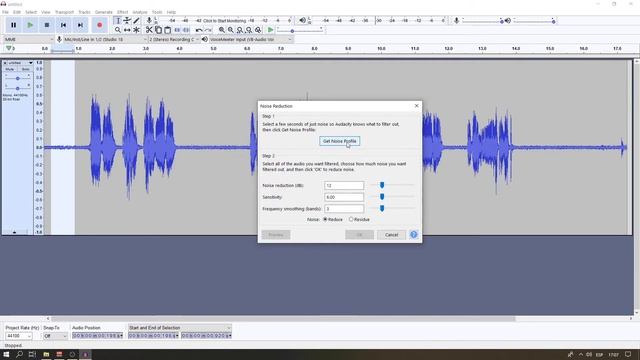Open the File menu
640x360 pixels.
5,12
